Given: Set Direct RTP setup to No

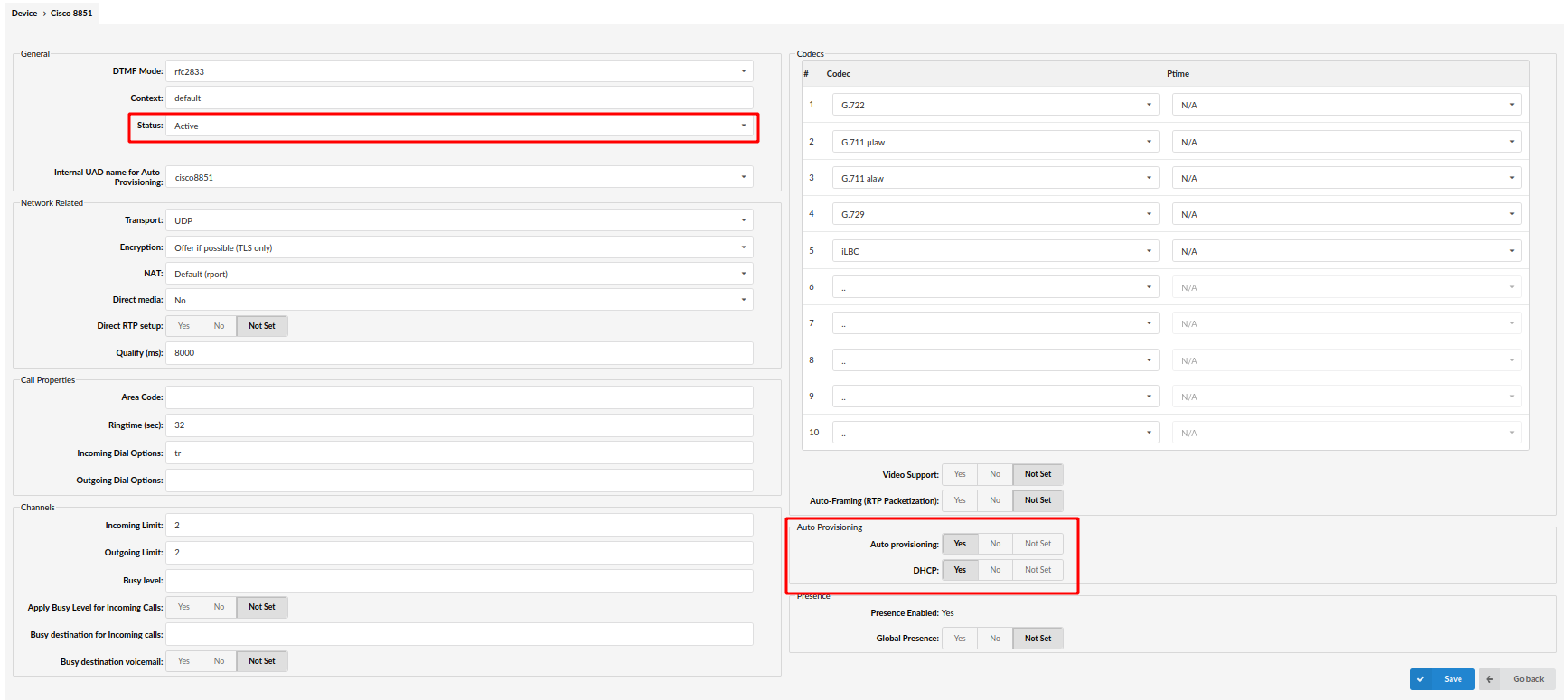Looking at the screenshot, I should tap(219, 326).
